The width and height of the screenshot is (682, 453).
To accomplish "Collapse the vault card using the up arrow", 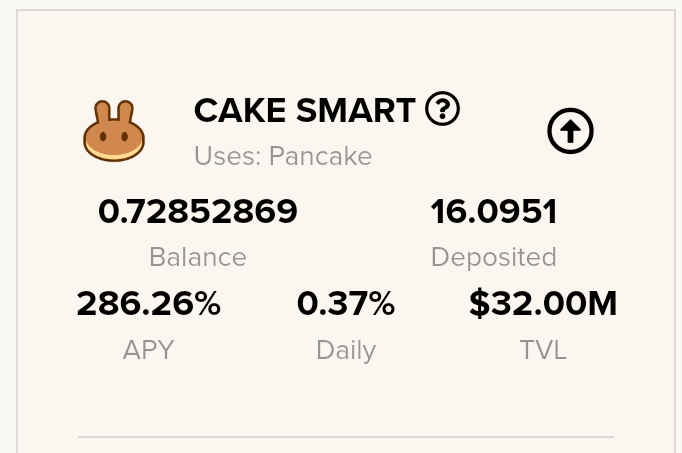I will 570,131.
